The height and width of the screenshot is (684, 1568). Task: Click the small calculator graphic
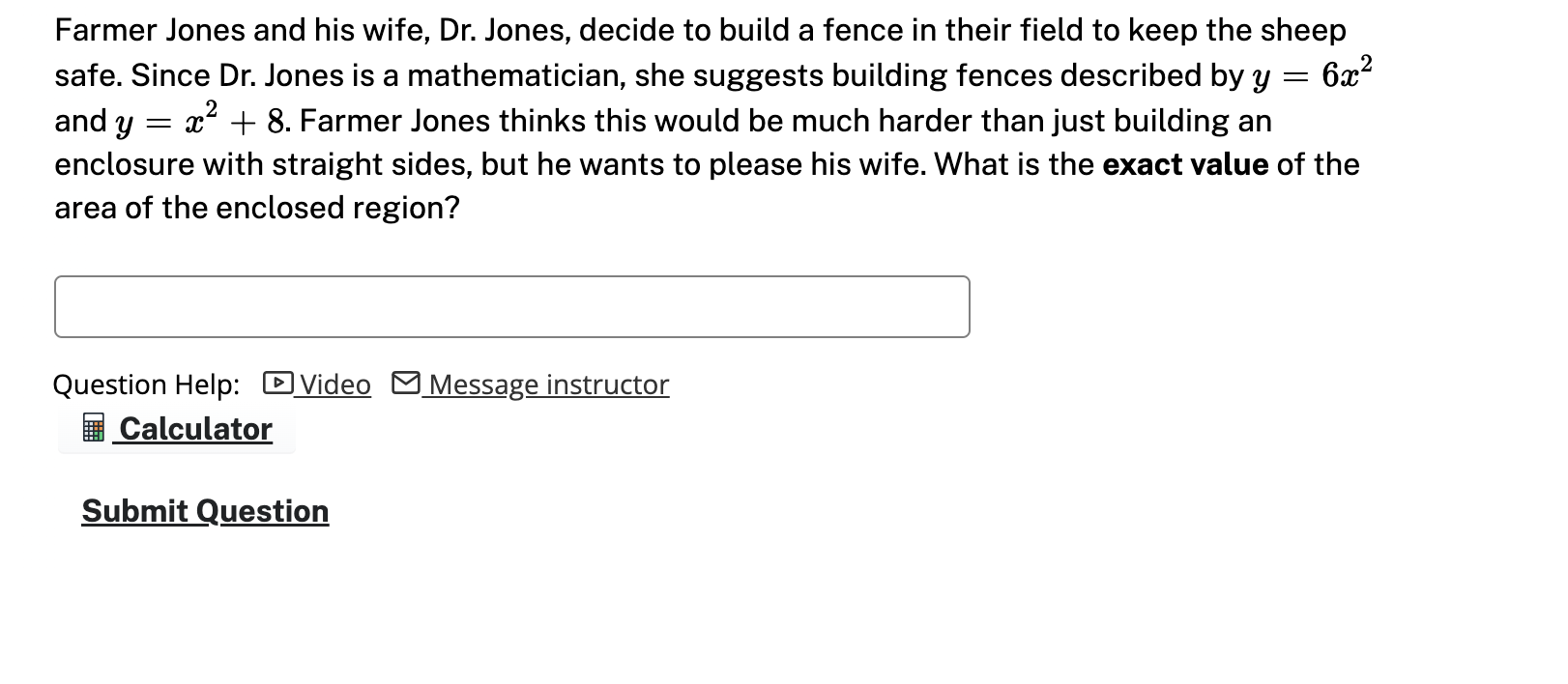click(x=94, y=429)
